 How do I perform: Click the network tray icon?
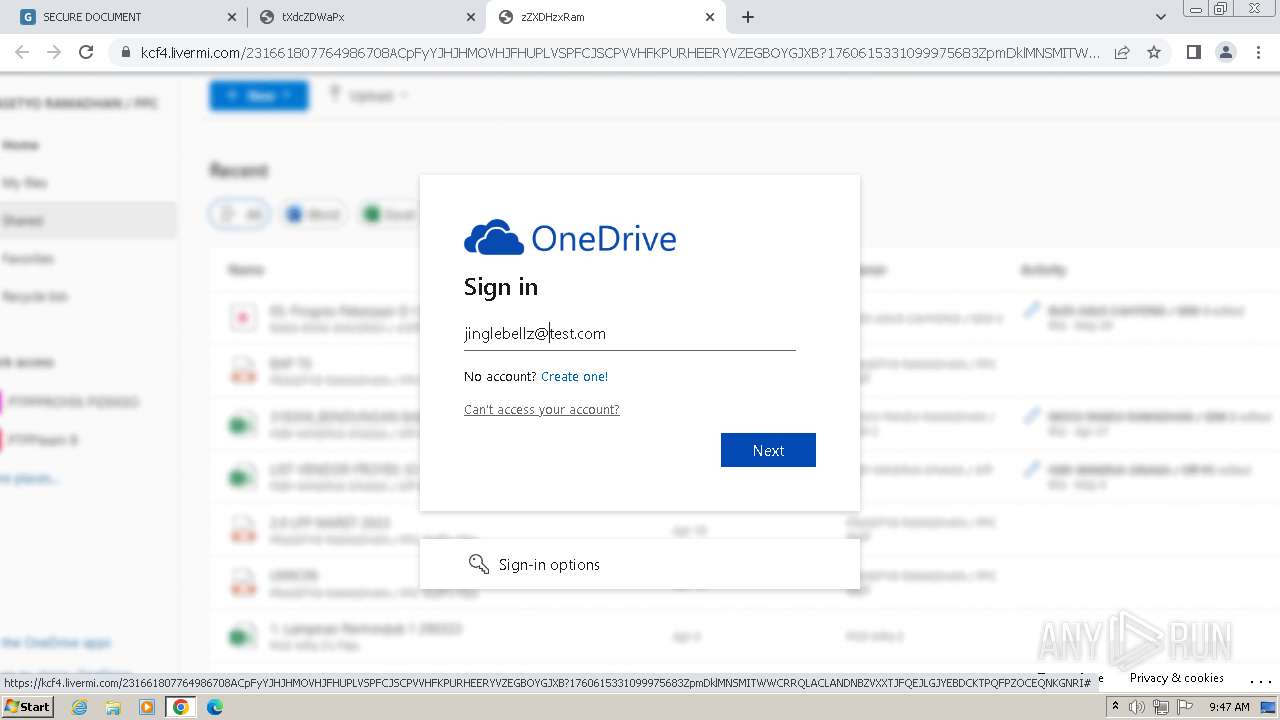[1161, 707]
